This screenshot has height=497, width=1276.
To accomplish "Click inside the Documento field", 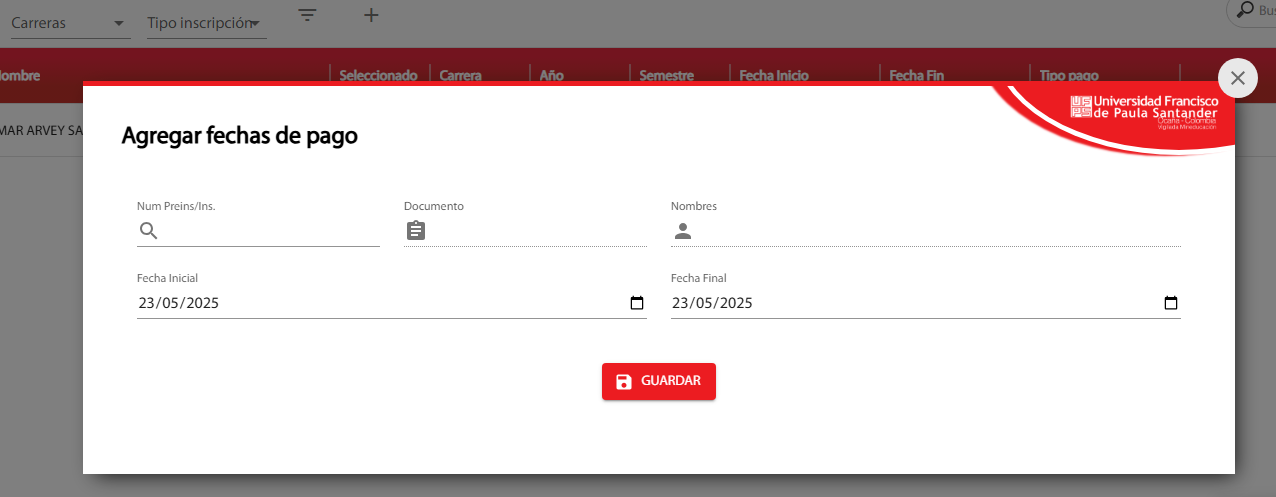I will coord(537,231).
